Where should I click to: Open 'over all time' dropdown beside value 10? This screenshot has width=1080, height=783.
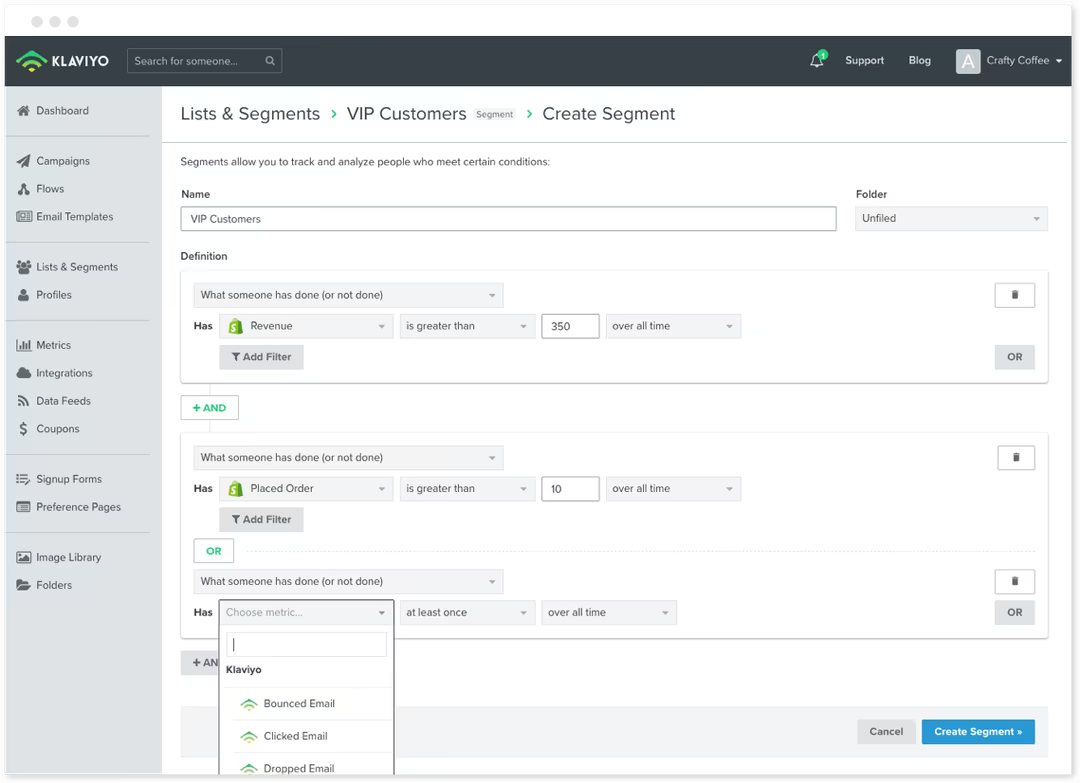click(x=674, y=488)
